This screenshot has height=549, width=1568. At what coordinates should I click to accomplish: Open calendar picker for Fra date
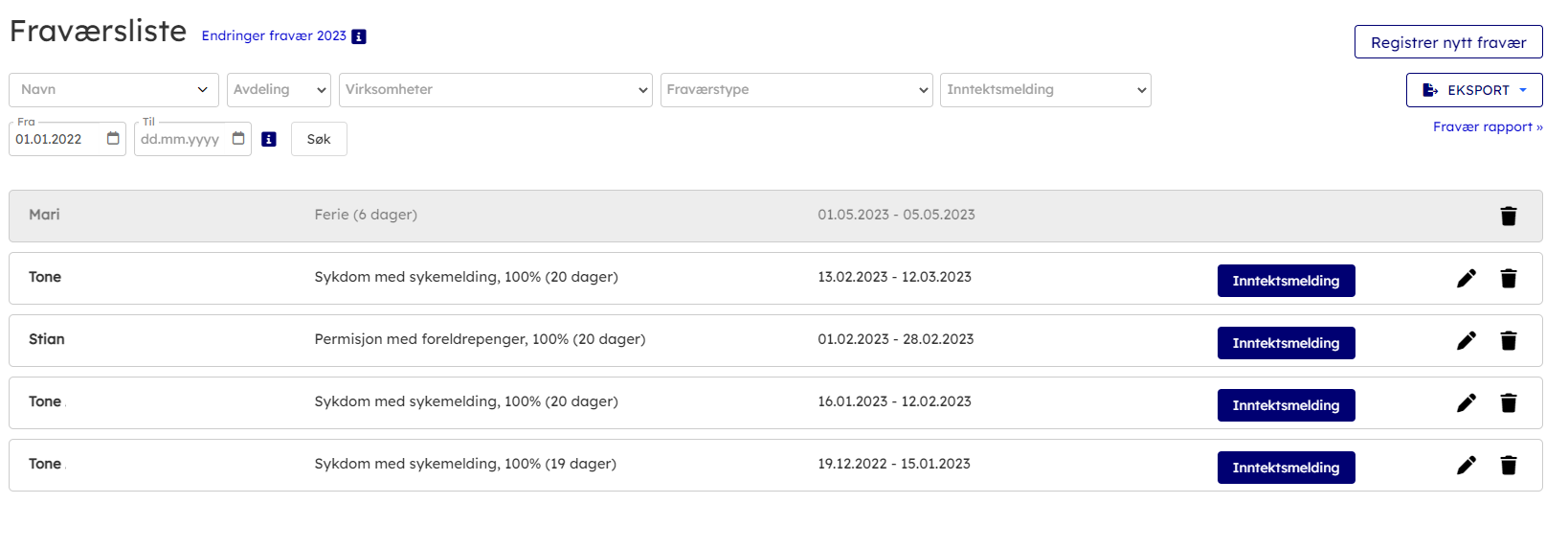(113, 139)
